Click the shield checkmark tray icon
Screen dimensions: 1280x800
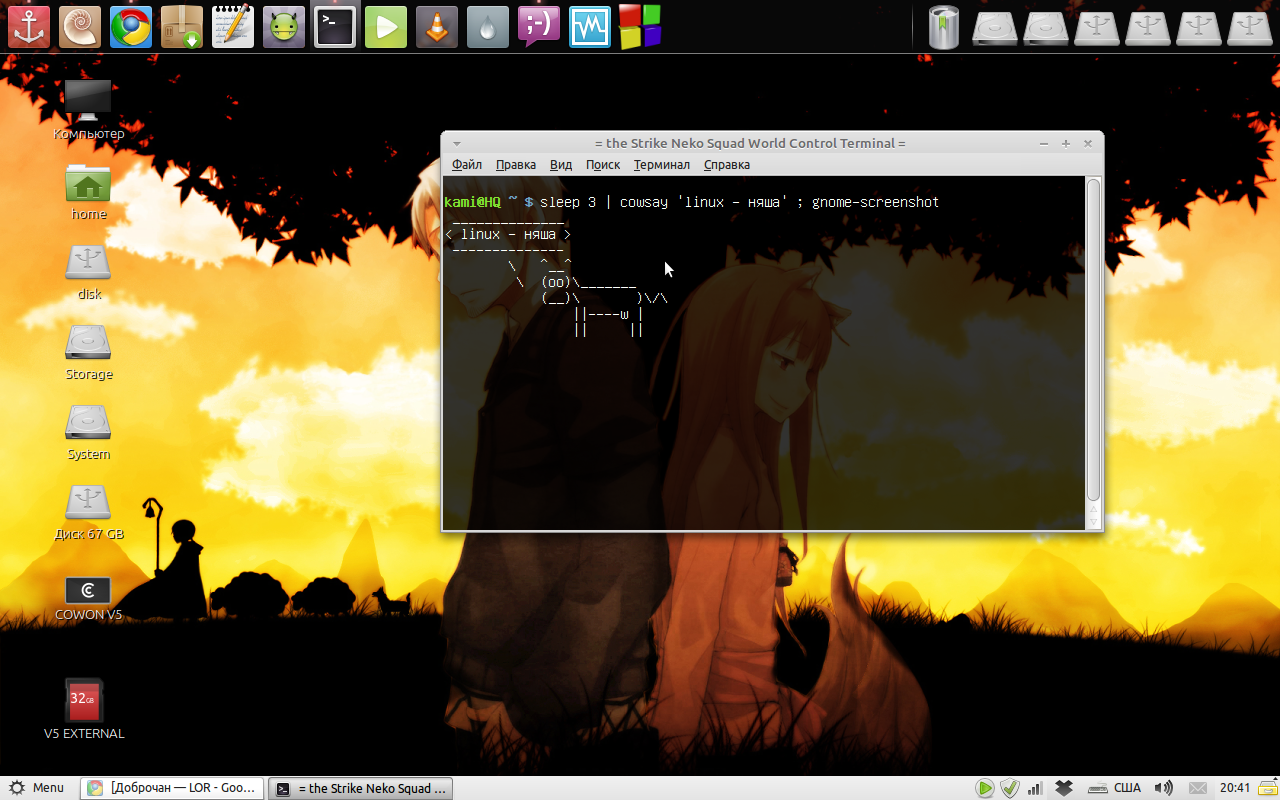1010,788
